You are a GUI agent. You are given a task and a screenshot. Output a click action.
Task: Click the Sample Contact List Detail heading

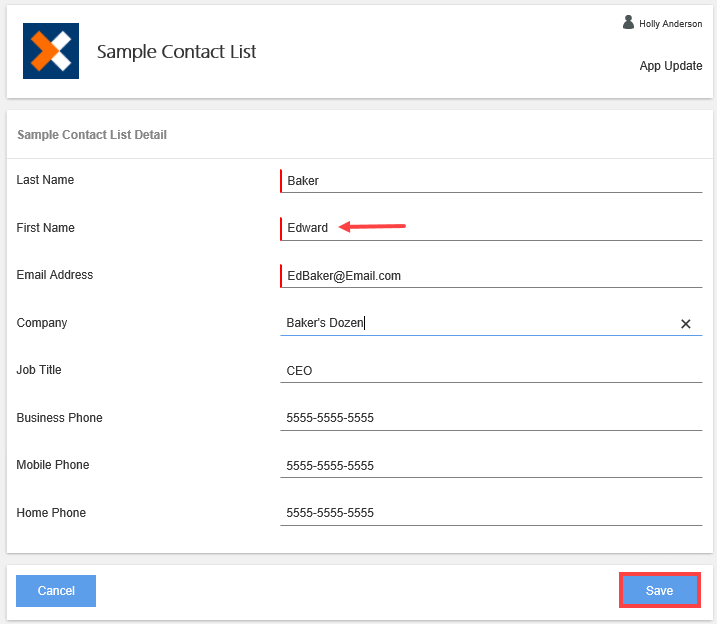pyautogui.click(x=92, y=135)
